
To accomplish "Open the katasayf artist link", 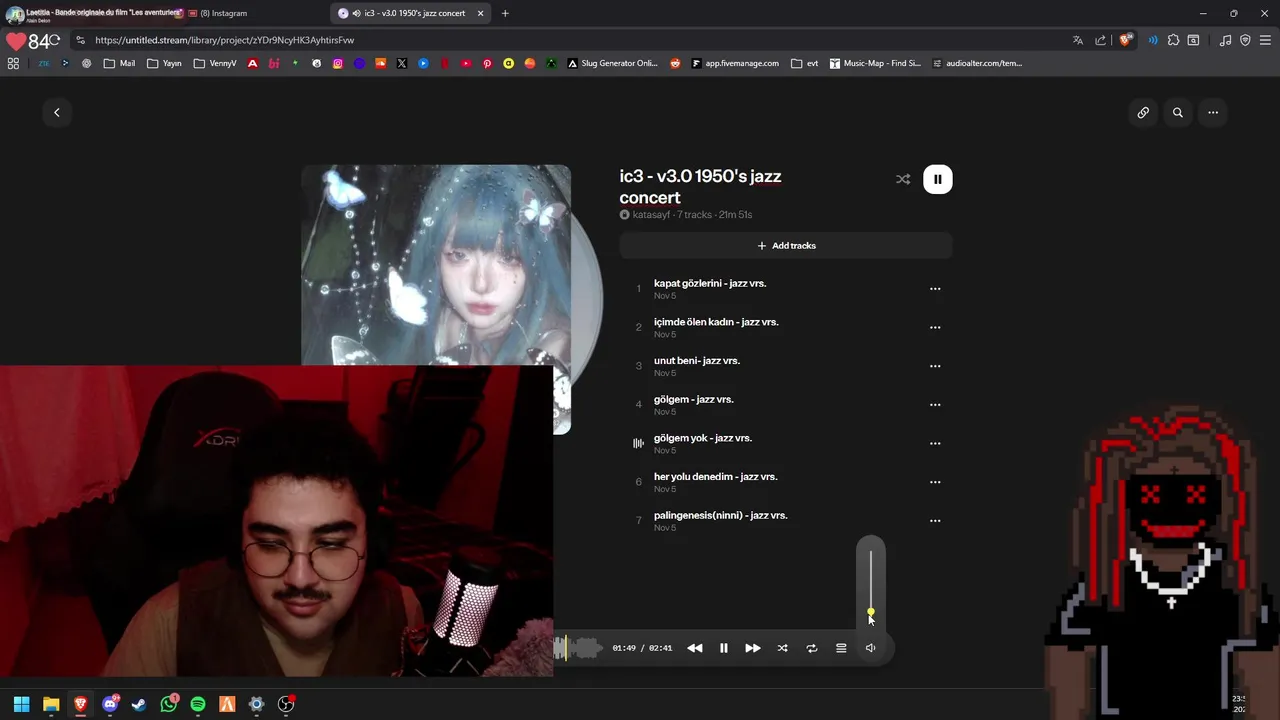I will [651, 215].
